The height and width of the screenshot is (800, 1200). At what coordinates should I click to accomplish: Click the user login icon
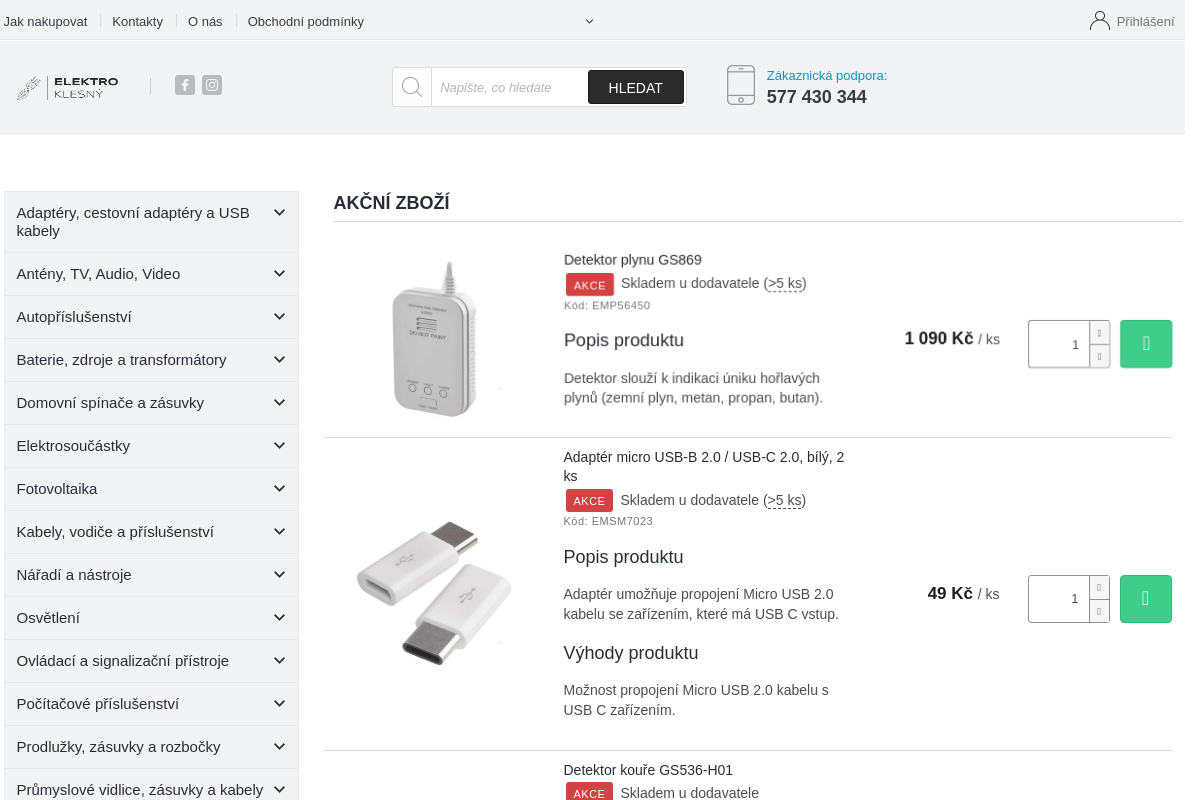(1100, 20)
